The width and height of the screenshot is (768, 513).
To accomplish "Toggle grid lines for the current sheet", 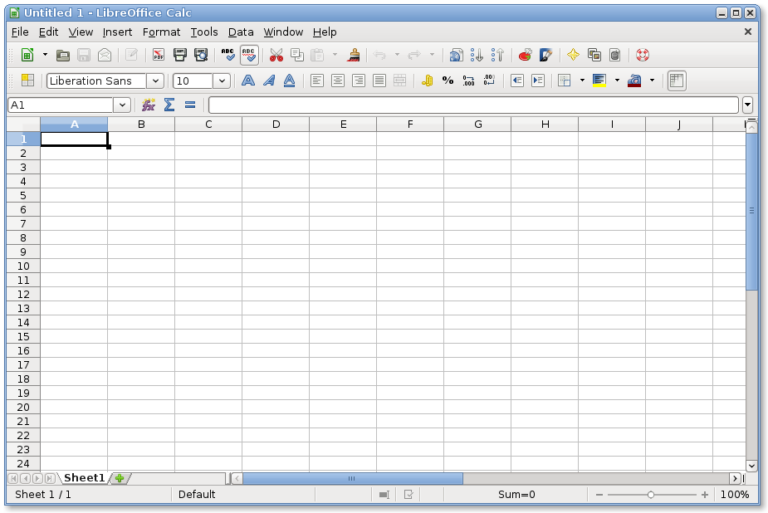I will click(677, 81).
